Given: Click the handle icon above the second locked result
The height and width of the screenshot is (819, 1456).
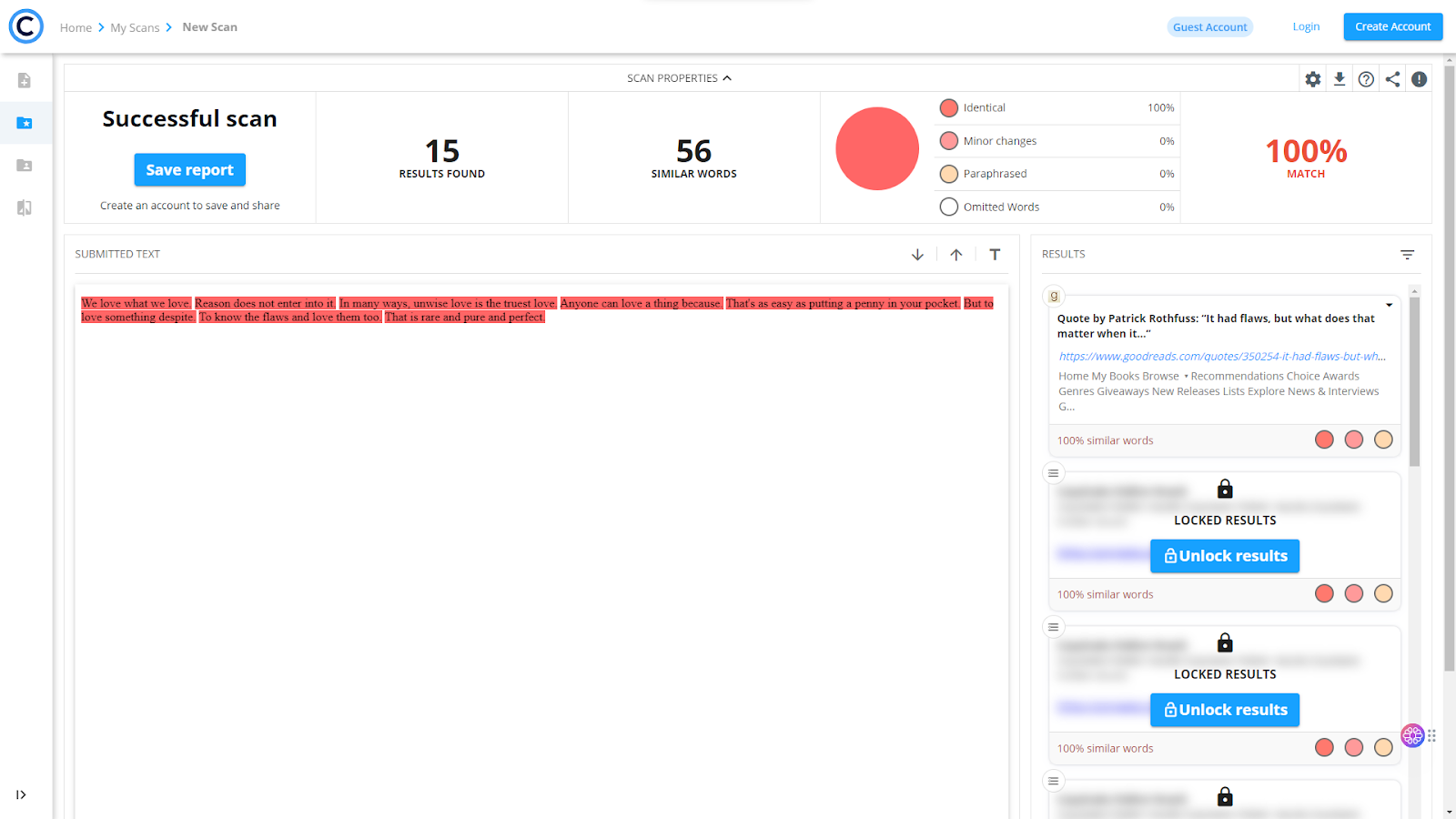Looking at the screenshot, I should click(x=1053, y=627).
